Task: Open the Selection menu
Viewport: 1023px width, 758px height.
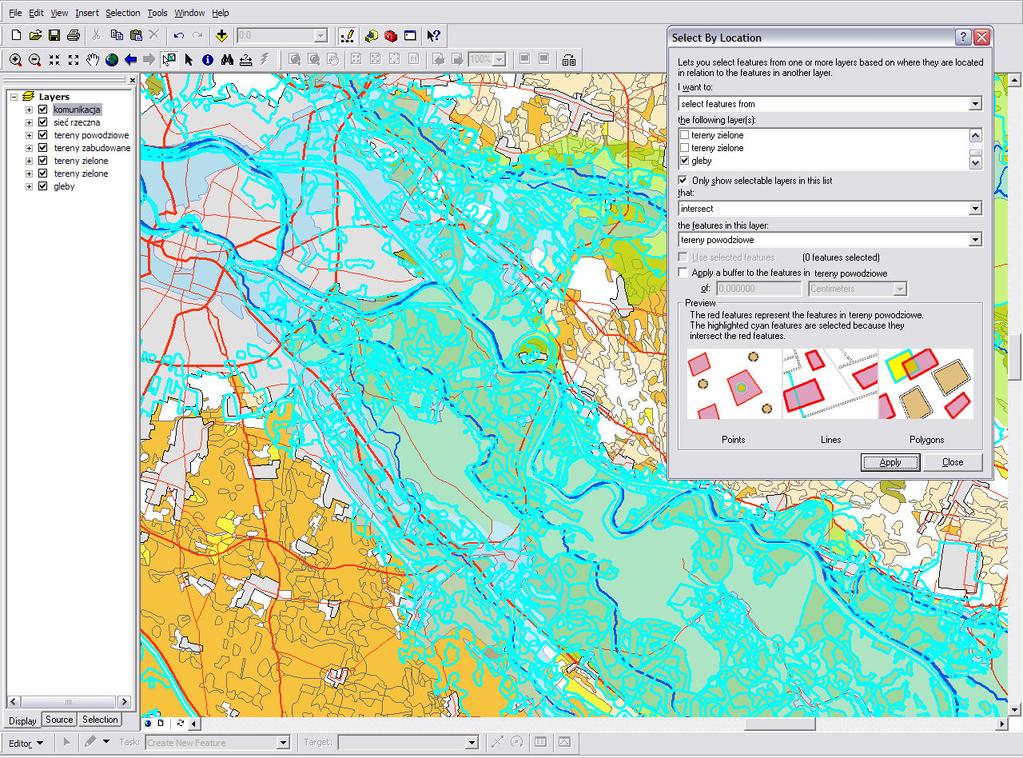Action: (x=123, y=13)
